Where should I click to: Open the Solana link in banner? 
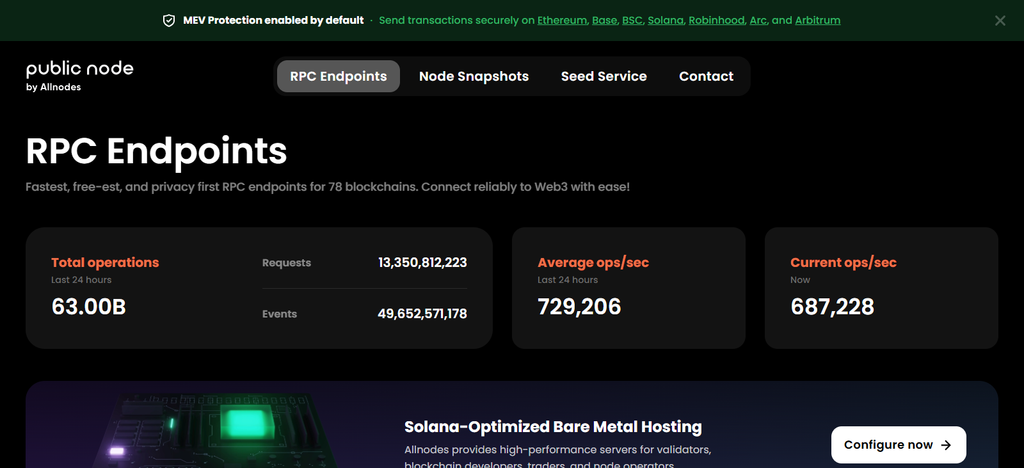coord(665,20)
